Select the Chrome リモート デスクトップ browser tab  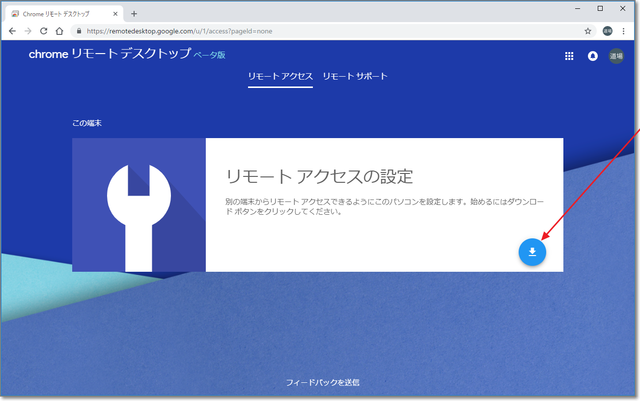(60, 13)
